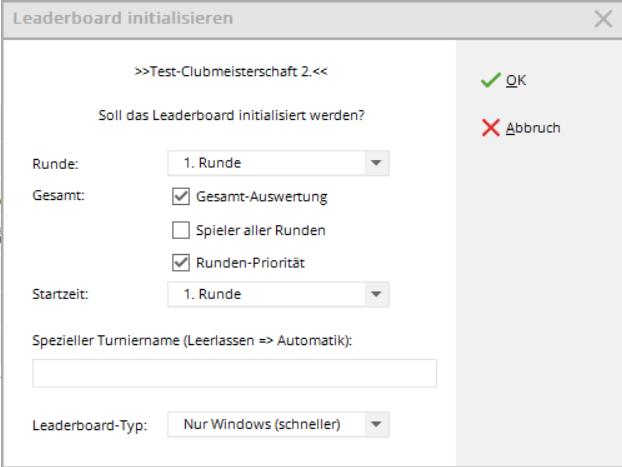This screenshot has height=467, width=622.
Task: Click the Leaderboard initialisieren title bar text
Action: coord(124,18)
